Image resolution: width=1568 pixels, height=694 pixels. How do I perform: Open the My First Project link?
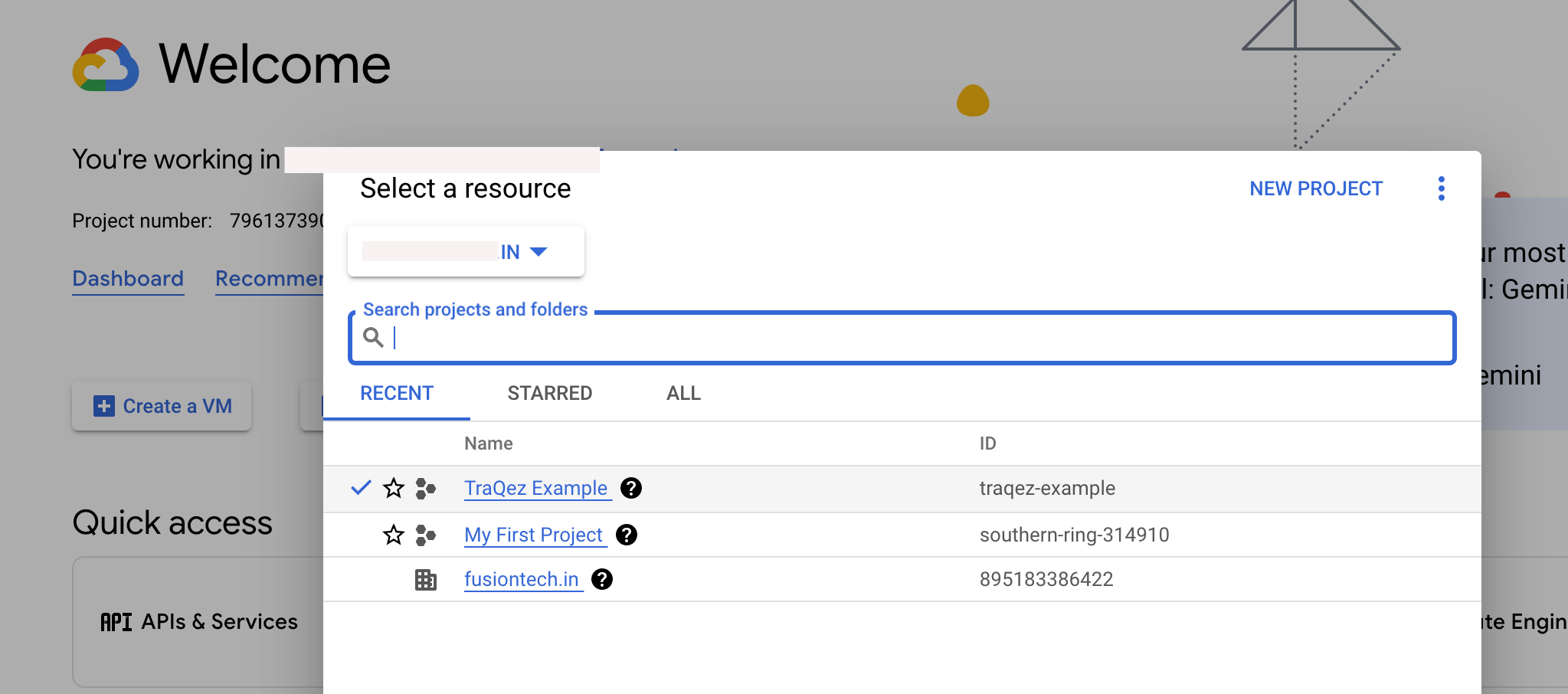tap(533, 535)
